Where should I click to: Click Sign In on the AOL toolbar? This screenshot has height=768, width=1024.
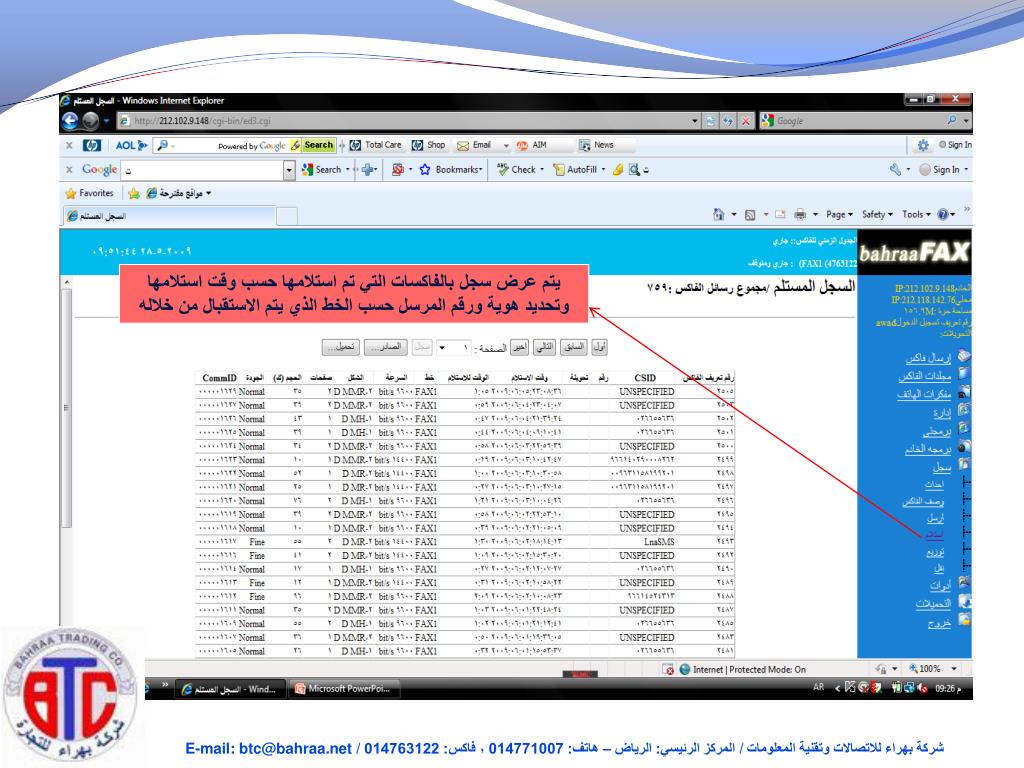tap(955, 145)
